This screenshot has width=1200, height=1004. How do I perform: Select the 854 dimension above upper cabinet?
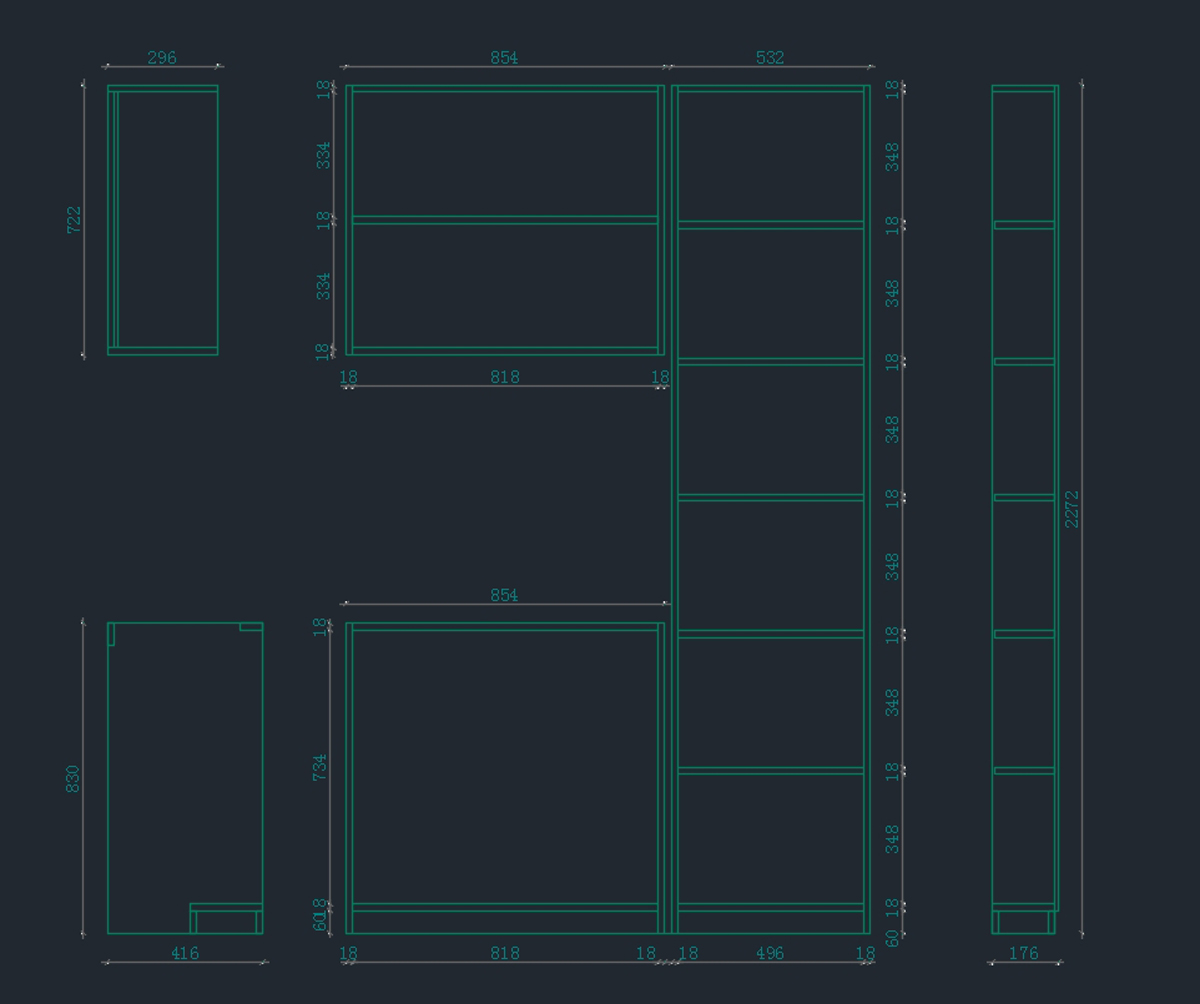coord(504,58)
